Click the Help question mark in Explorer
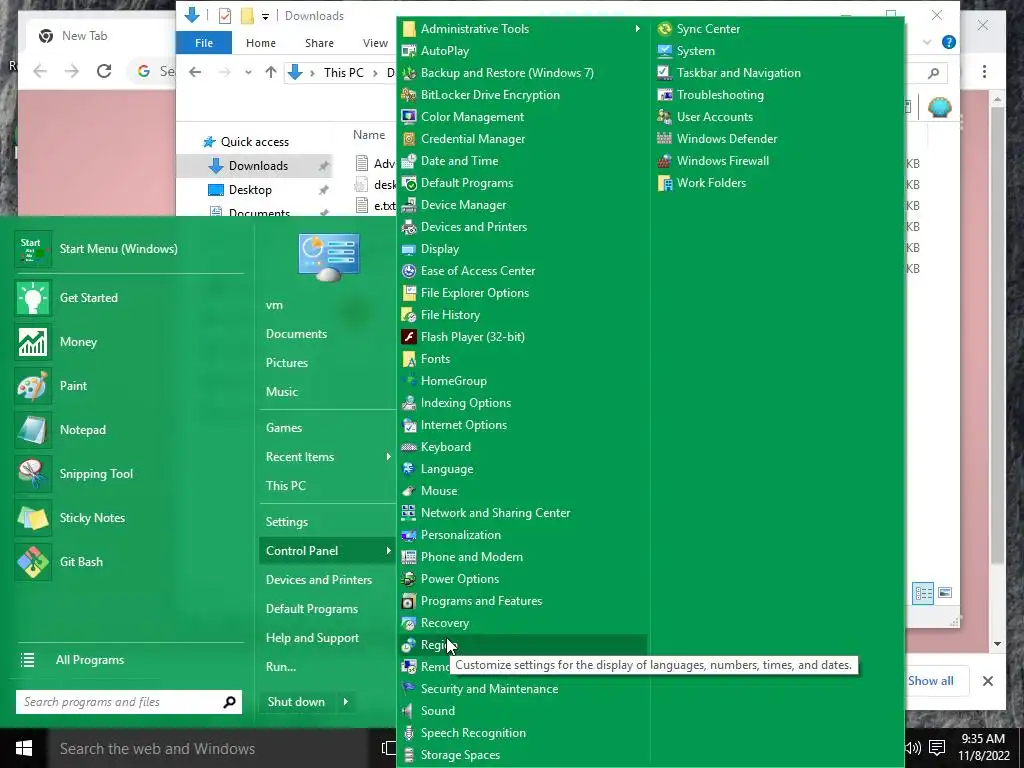1024x768 pixels. click(948, 42)
